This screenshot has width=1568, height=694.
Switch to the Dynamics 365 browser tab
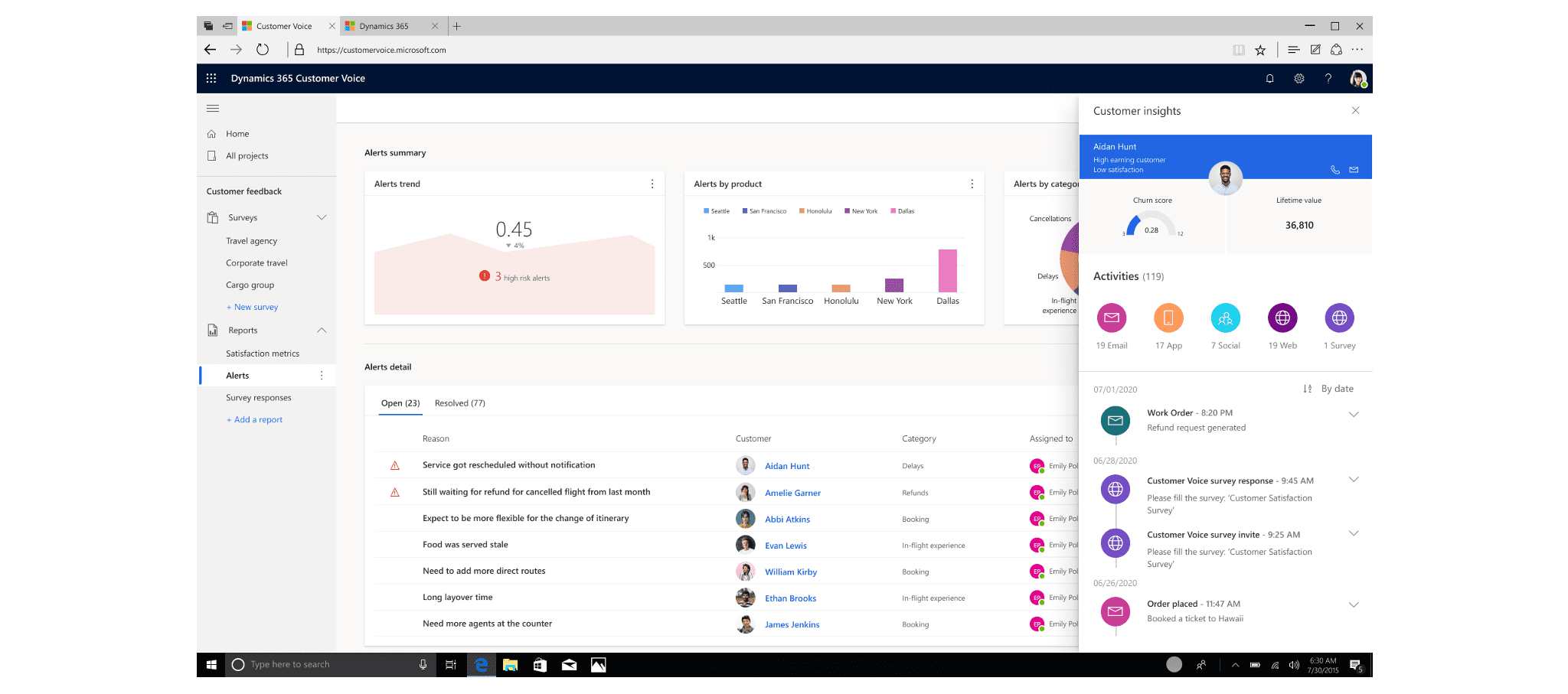(392, 26)
